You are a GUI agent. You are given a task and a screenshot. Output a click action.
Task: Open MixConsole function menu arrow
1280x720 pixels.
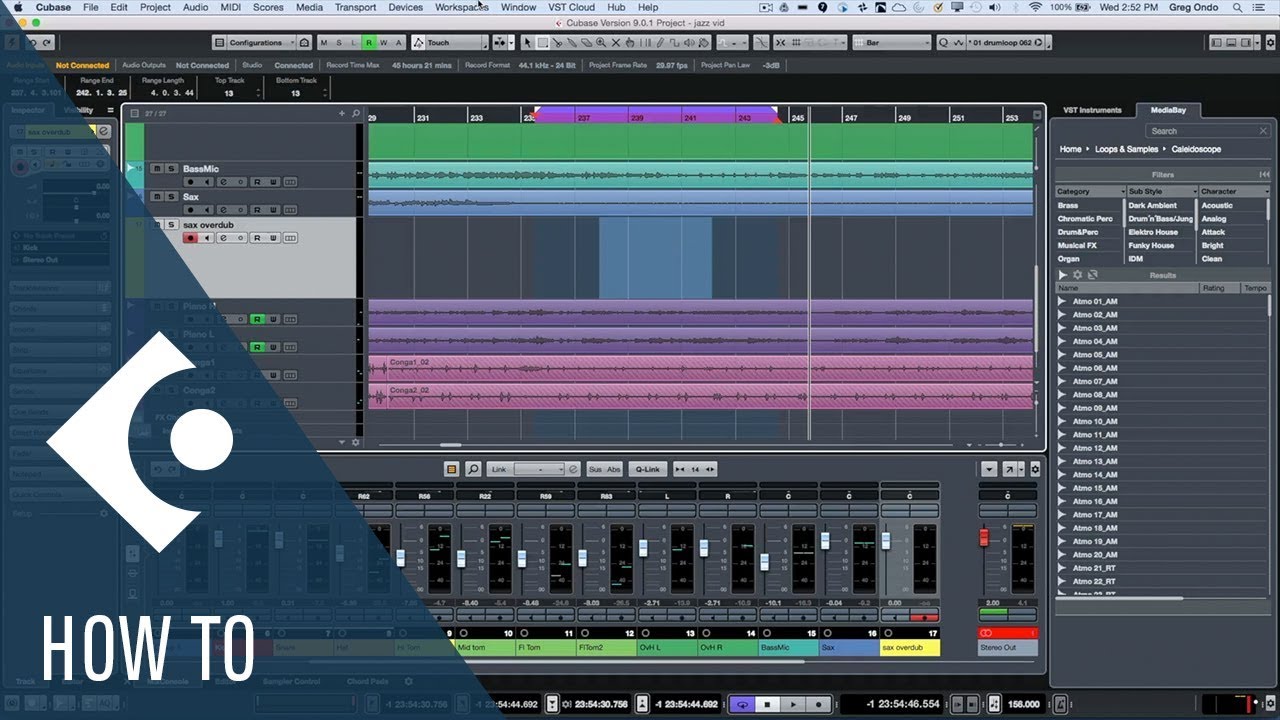989,469
